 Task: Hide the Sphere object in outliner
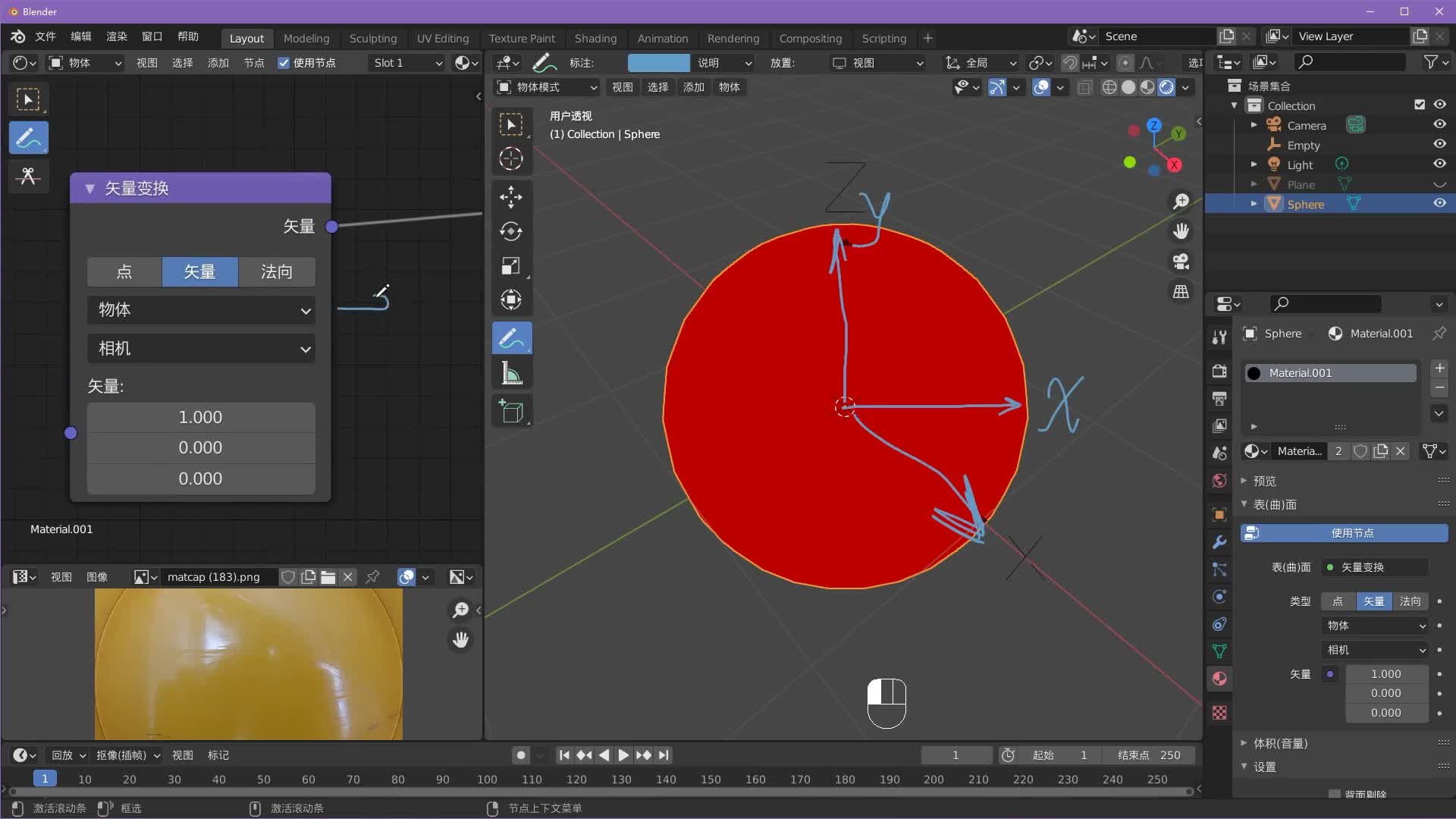tap(1439, 203)
